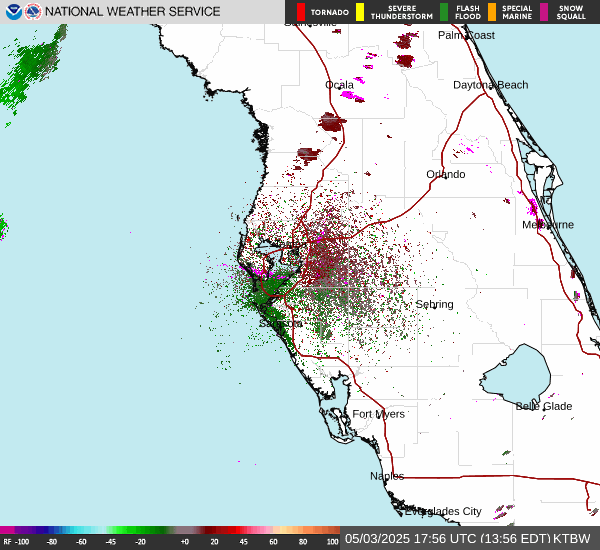Viewport: 600px width, 550px height.
Task: Click the "100" value at the scale's right end
Action: [x=333, y=542]
